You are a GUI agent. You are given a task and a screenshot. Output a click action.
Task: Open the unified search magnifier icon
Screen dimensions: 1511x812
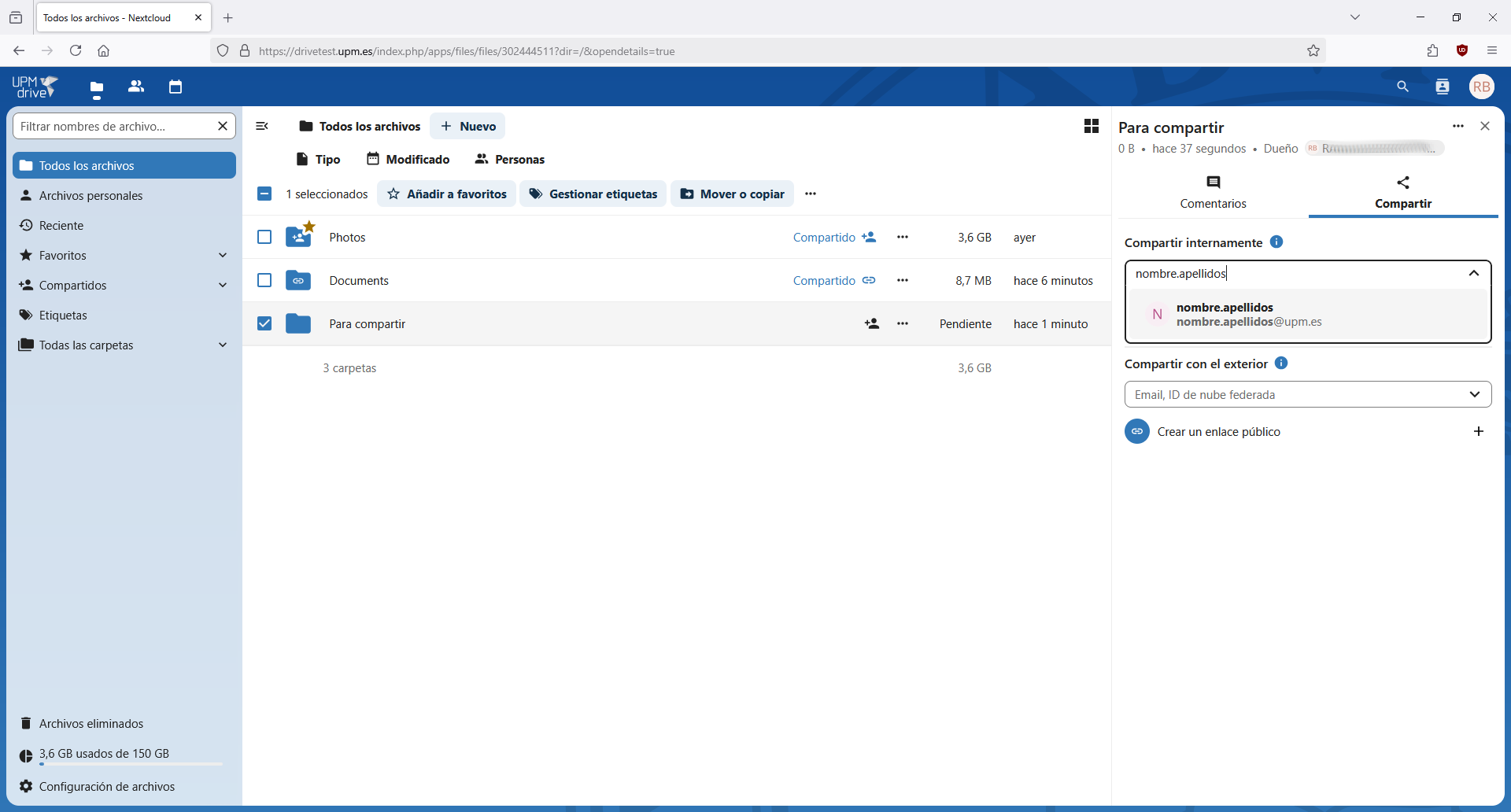(1402, 87)
